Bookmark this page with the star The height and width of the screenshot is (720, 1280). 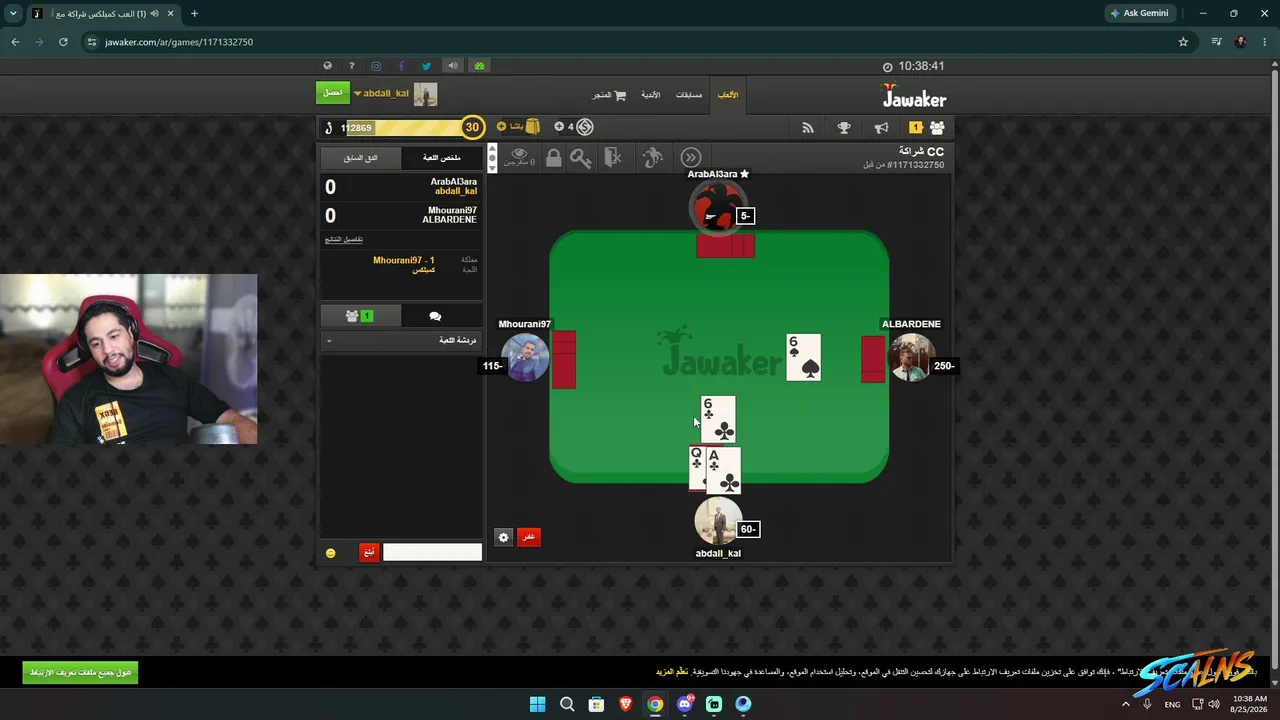[x=1183, y=42]
